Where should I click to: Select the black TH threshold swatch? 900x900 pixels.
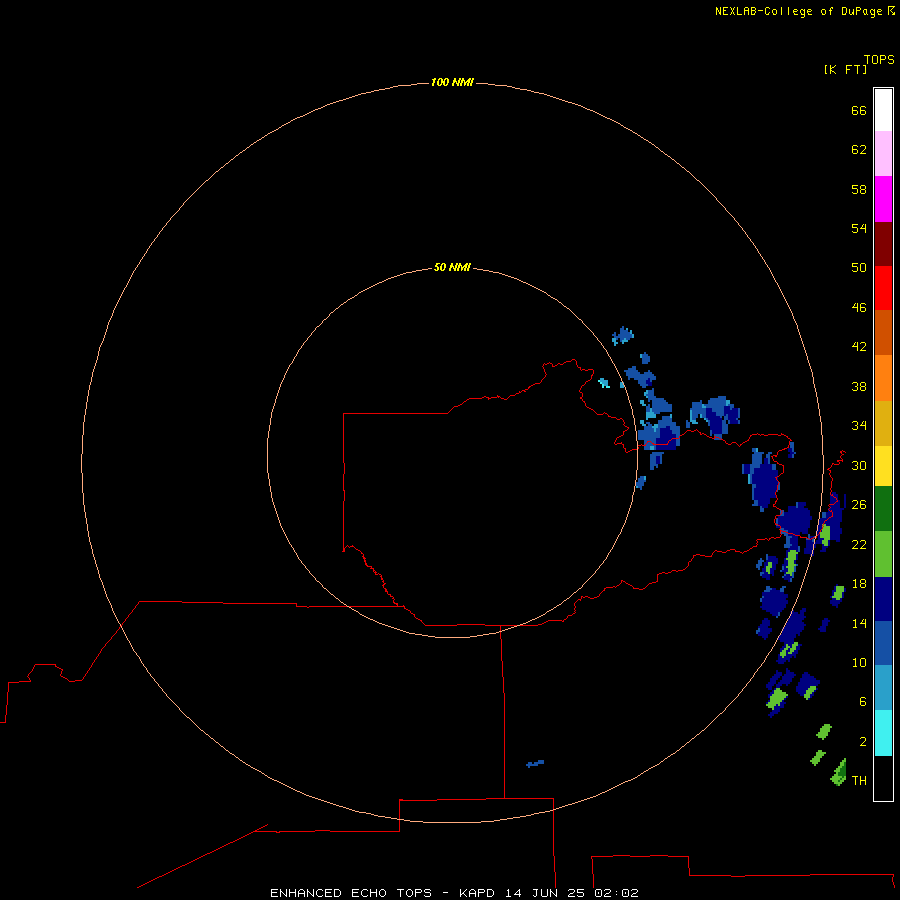coord(883,778)
